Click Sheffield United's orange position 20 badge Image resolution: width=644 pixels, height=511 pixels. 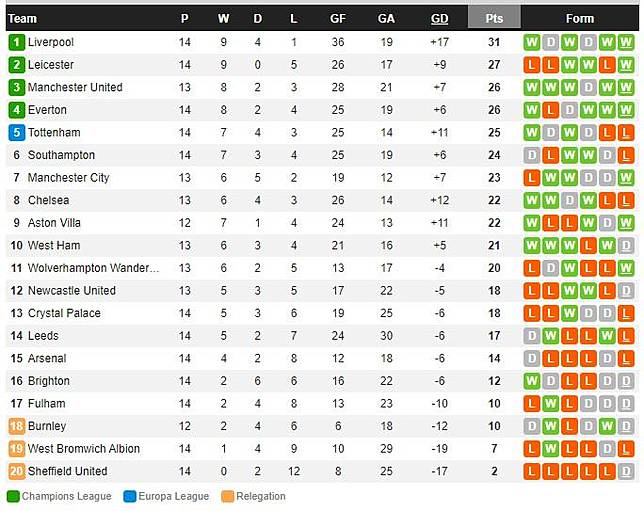[16, 471]
